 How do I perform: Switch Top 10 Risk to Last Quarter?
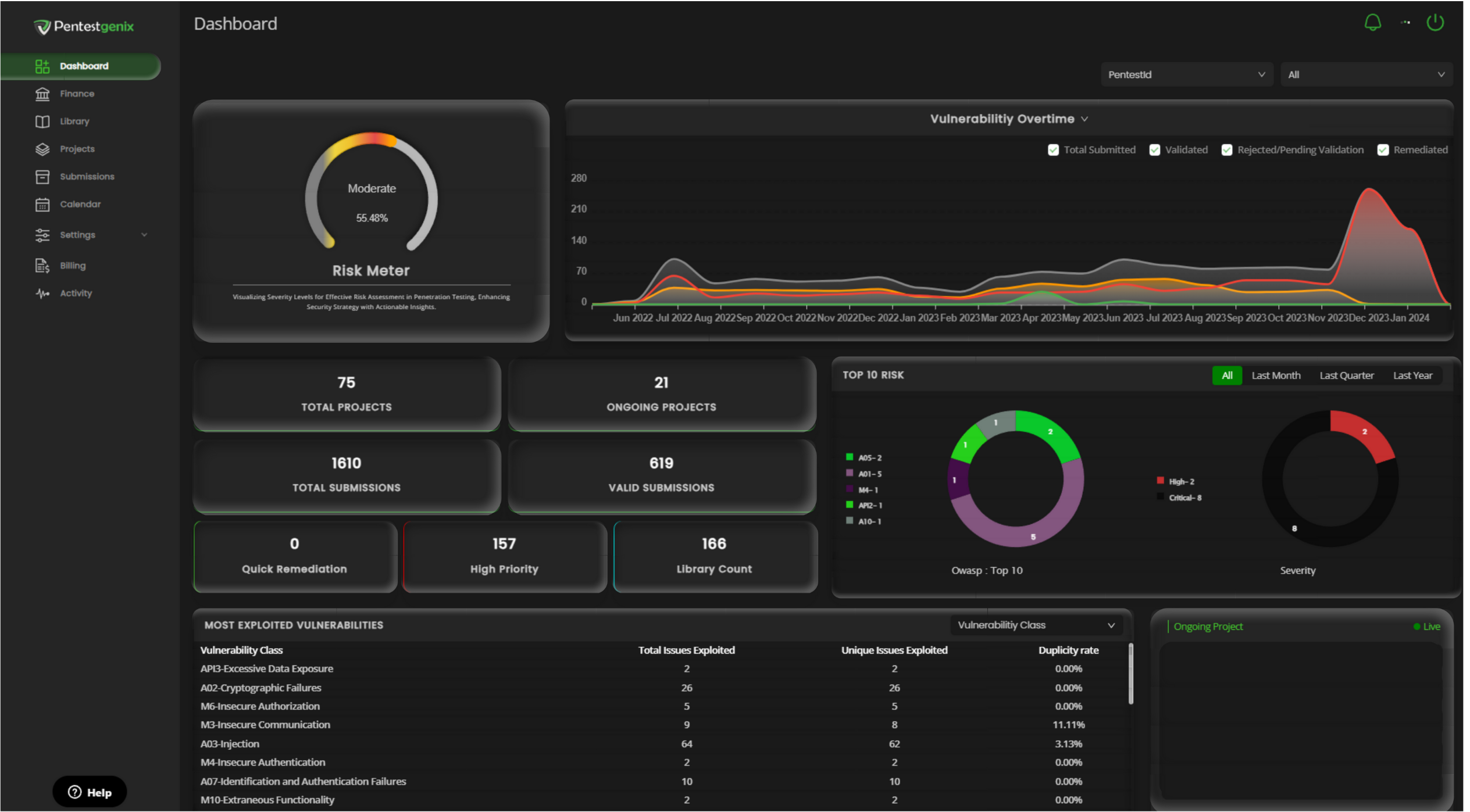1346,375
